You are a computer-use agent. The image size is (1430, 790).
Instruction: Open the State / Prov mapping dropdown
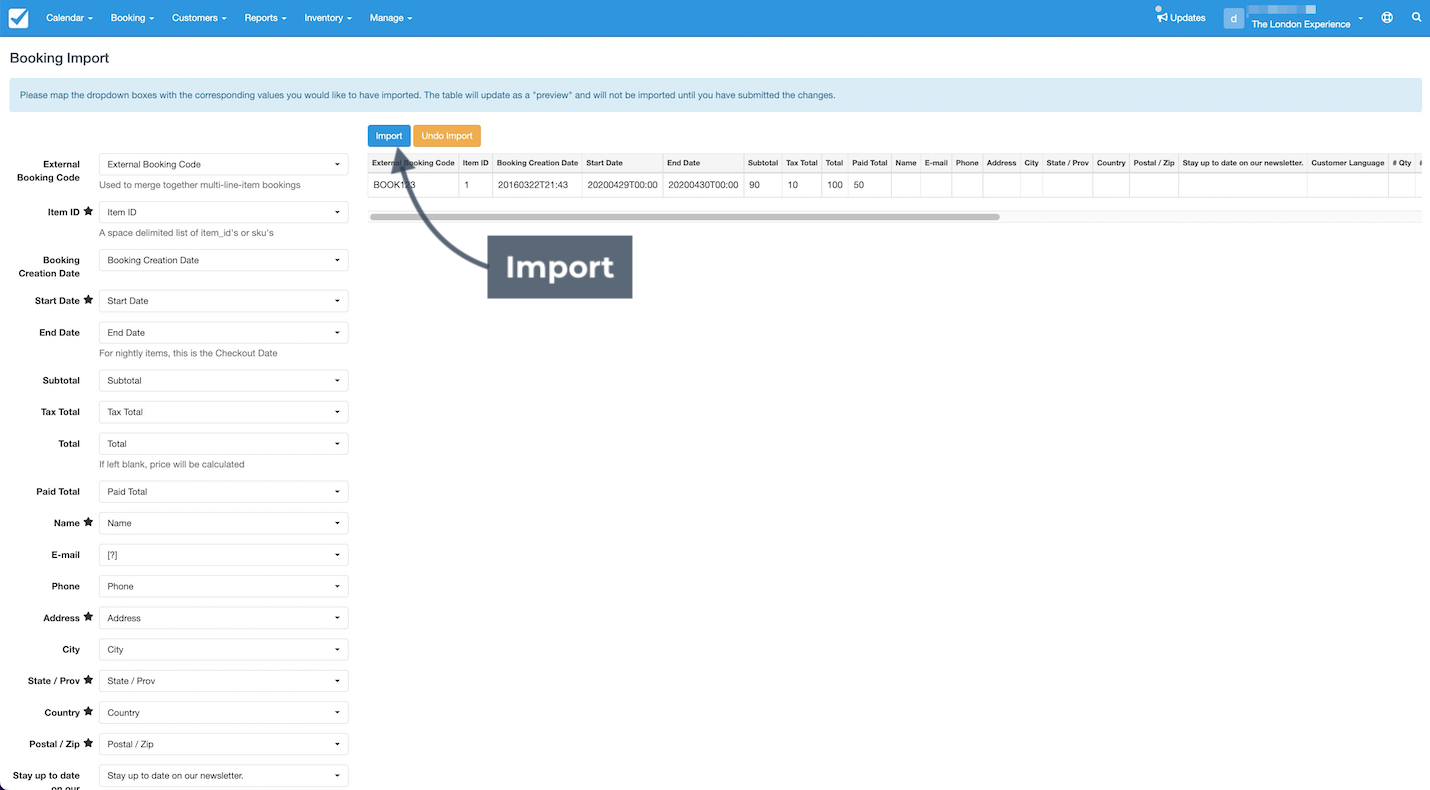pos(224,681)
